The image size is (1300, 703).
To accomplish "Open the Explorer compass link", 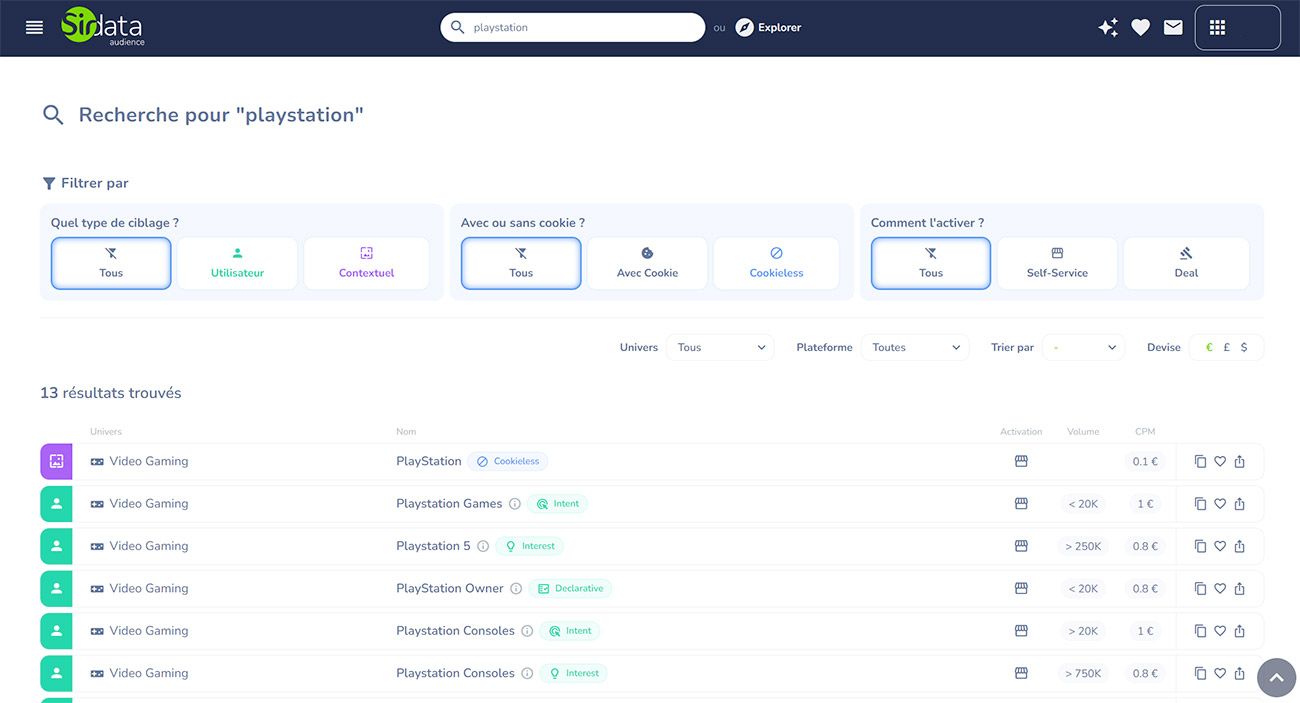I will (768, 28).
